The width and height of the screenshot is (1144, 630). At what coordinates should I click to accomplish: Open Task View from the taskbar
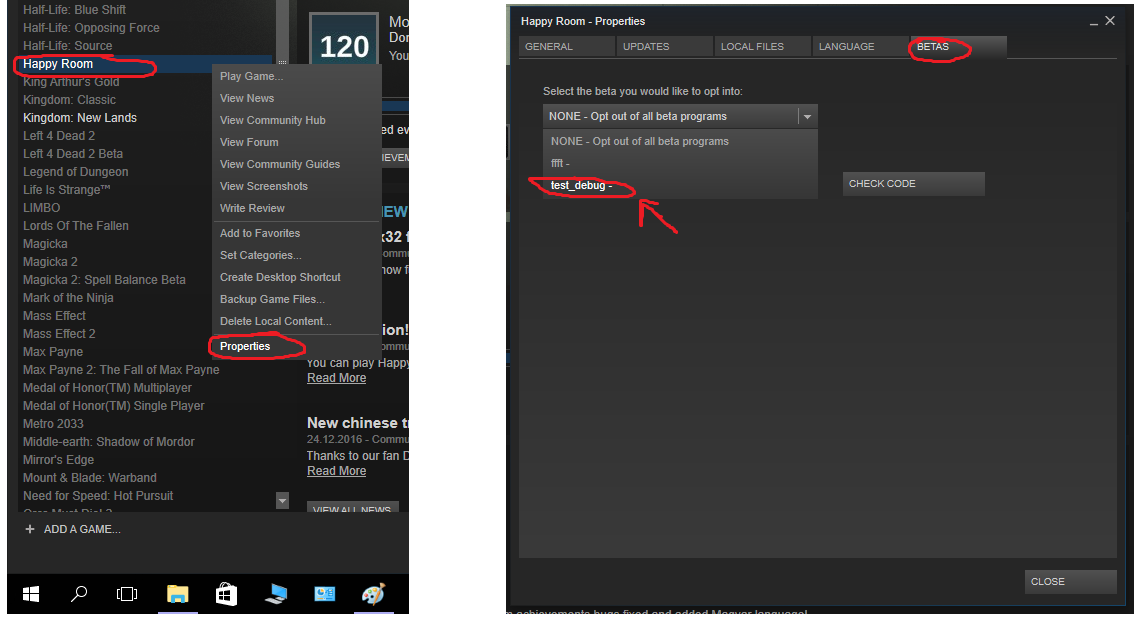(127, 594)
